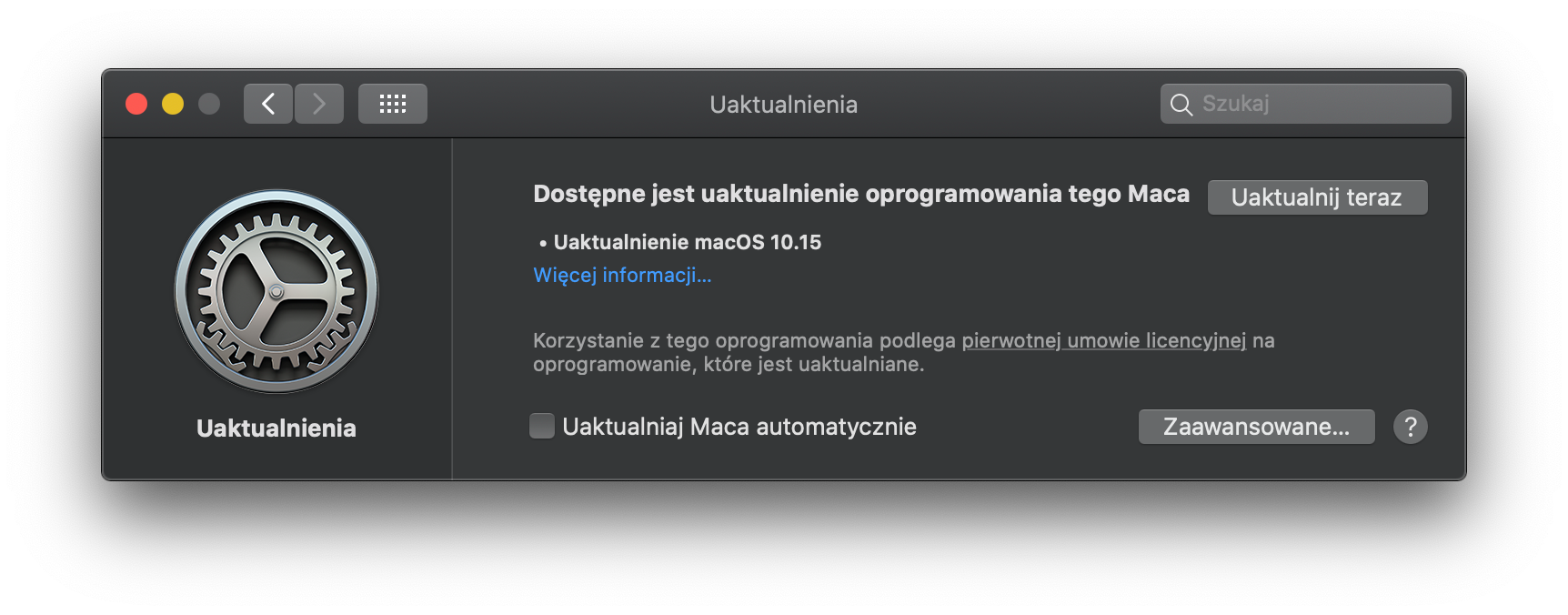Open the Zaawansowane… options
Image resolution: width=1568 pixels, height=615 pixels.
pyautogui.click(x=1256, y=427)
